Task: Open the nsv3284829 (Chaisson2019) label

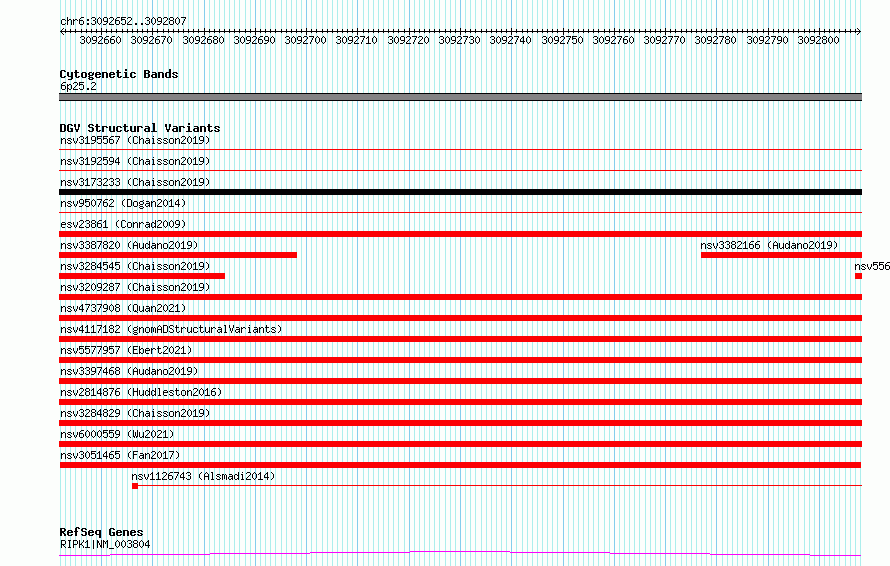Action: (135, 413)
